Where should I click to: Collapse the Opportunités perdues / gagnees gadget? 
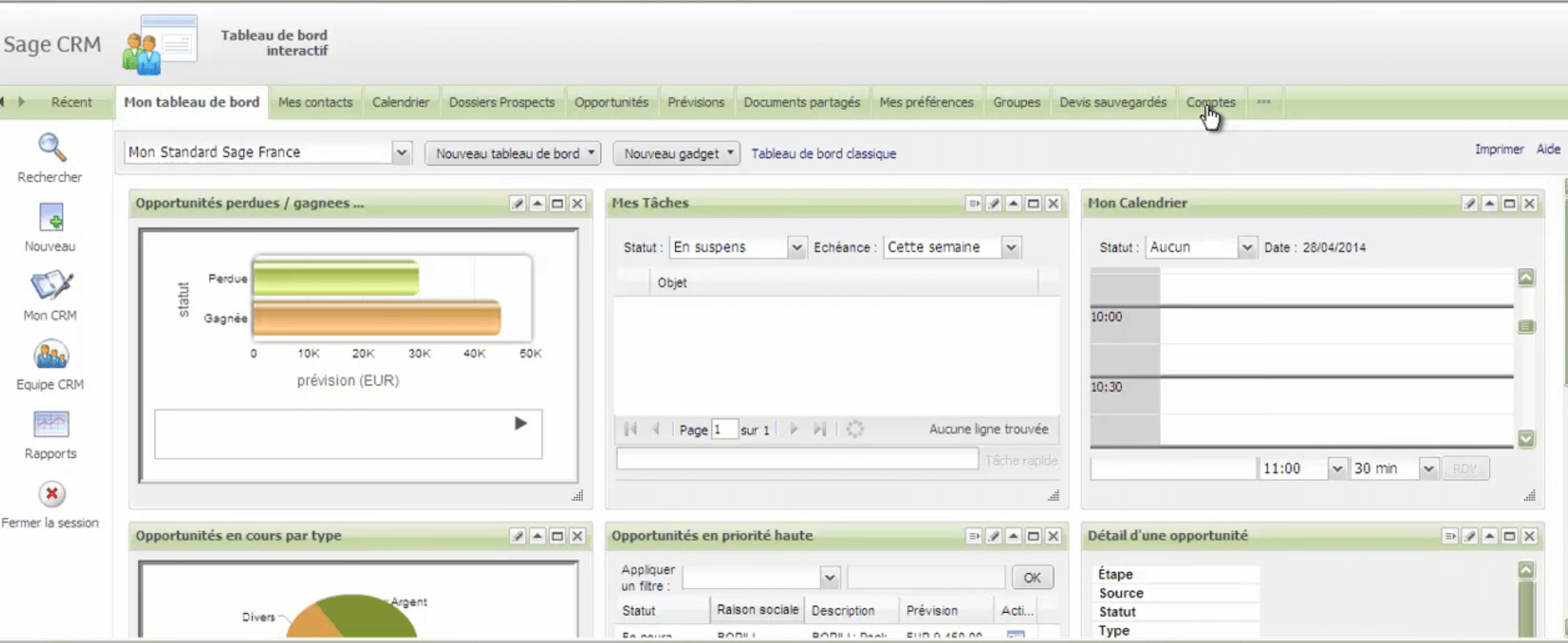pos(538,203)
